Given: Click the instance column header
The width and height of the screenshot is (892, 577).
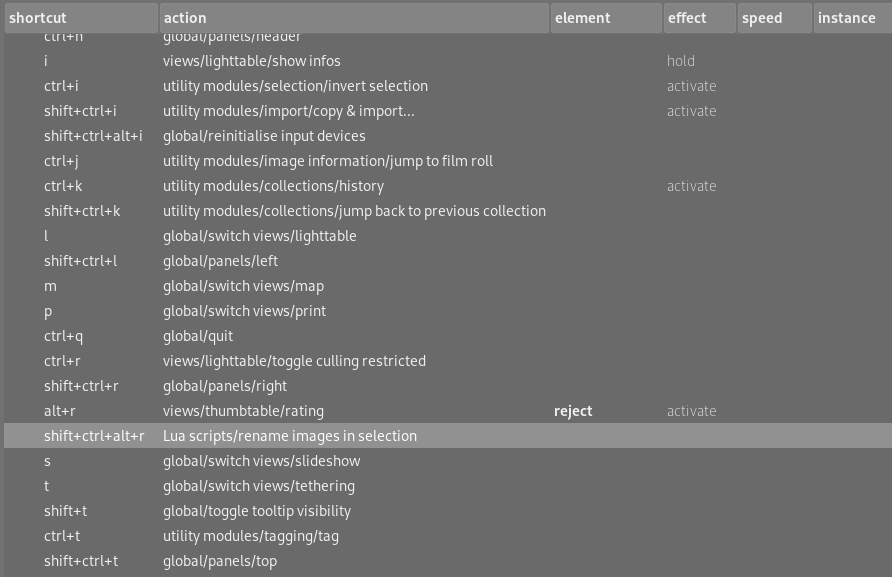Looking at the screenshot, I should (851, 18).
